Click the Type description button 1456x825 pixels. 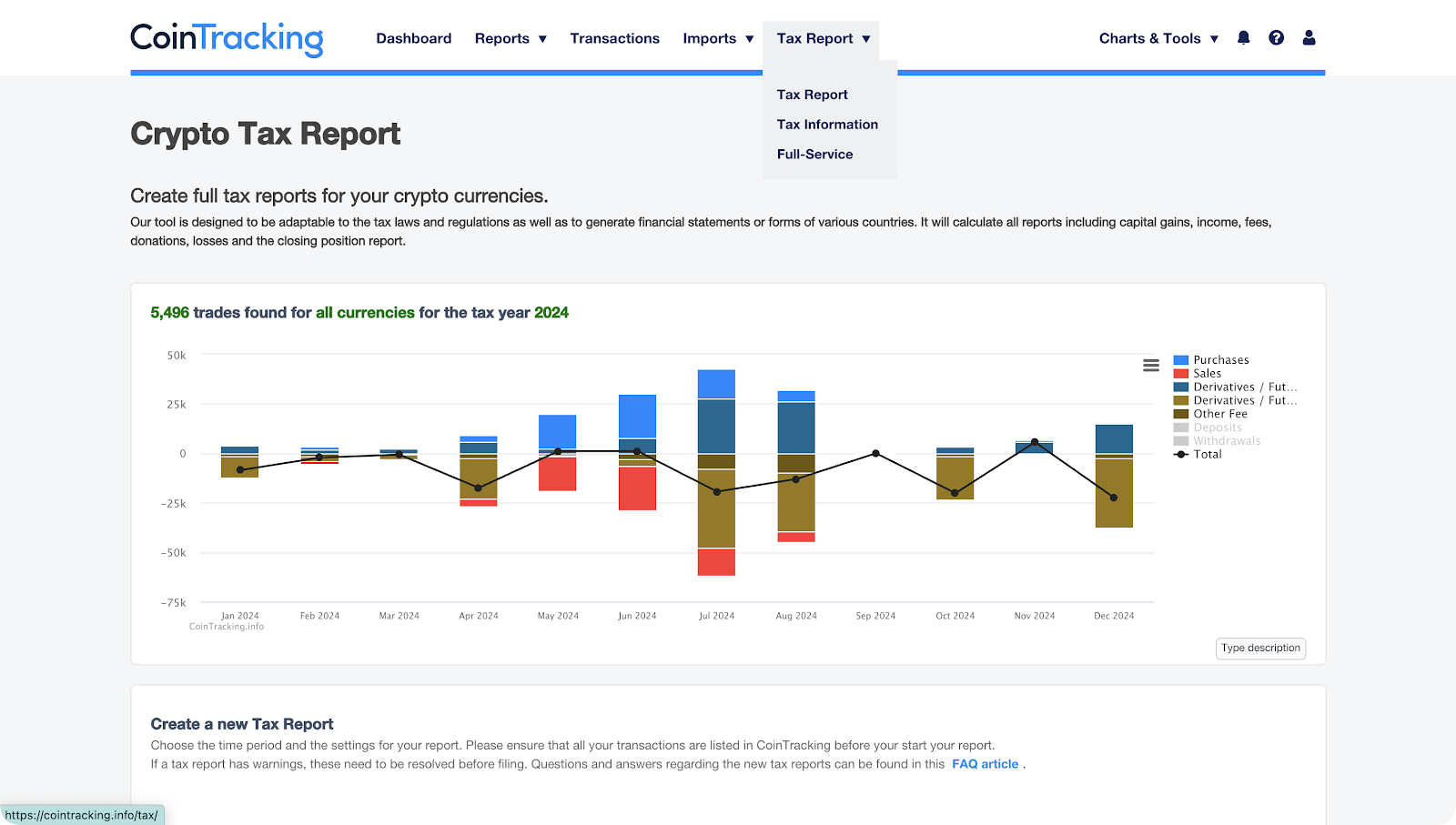(x=1260, y=648)
